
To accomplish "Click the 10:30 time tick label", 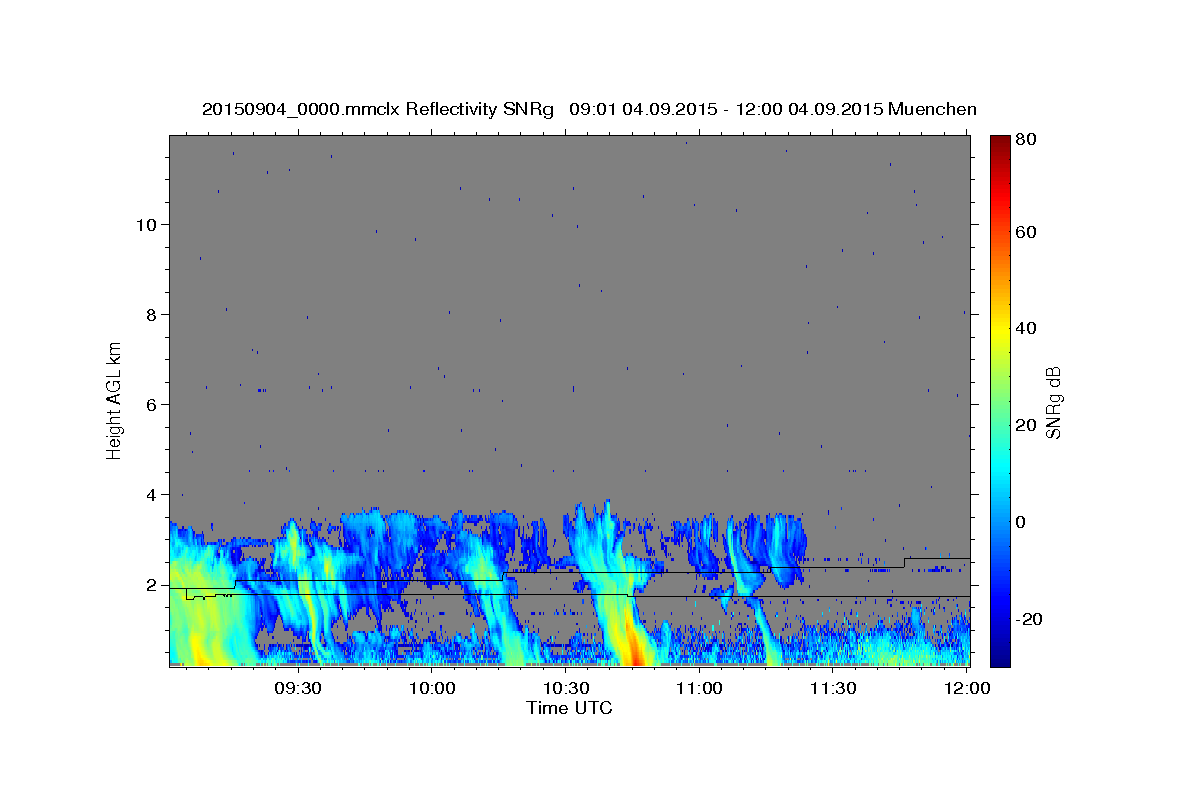I will point(566,688).
